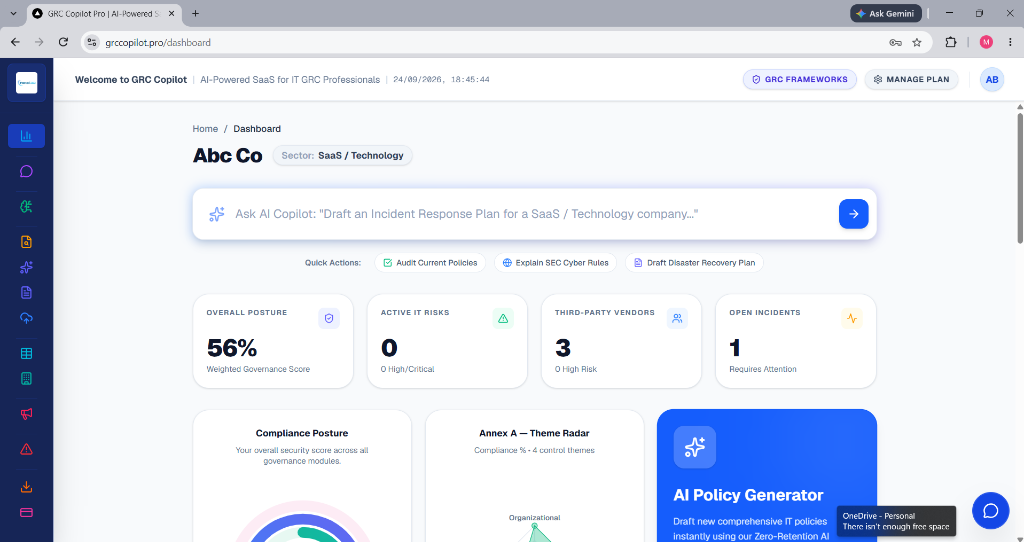Click the company logo at sidebar top
The width and height of the screenshot is (1024, 542).
[x=26, y=83]
